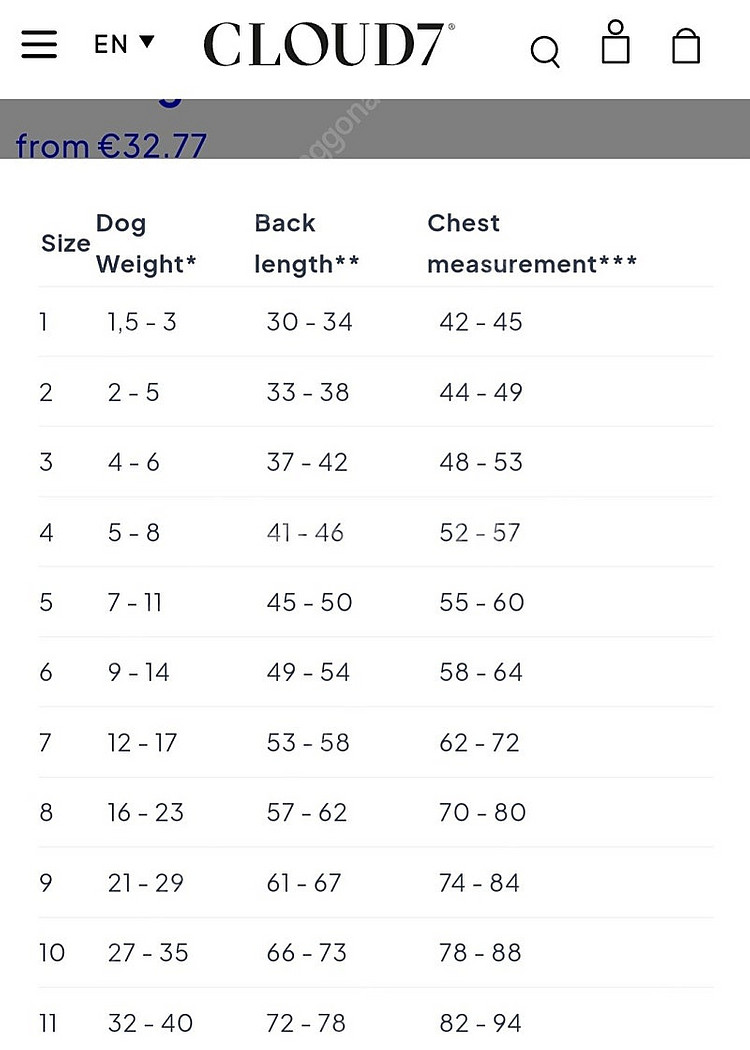The width and height of the screenshot is (750, 1050).
Task: Click back length 33 - 38 in row 2
Action: [307, 392]
